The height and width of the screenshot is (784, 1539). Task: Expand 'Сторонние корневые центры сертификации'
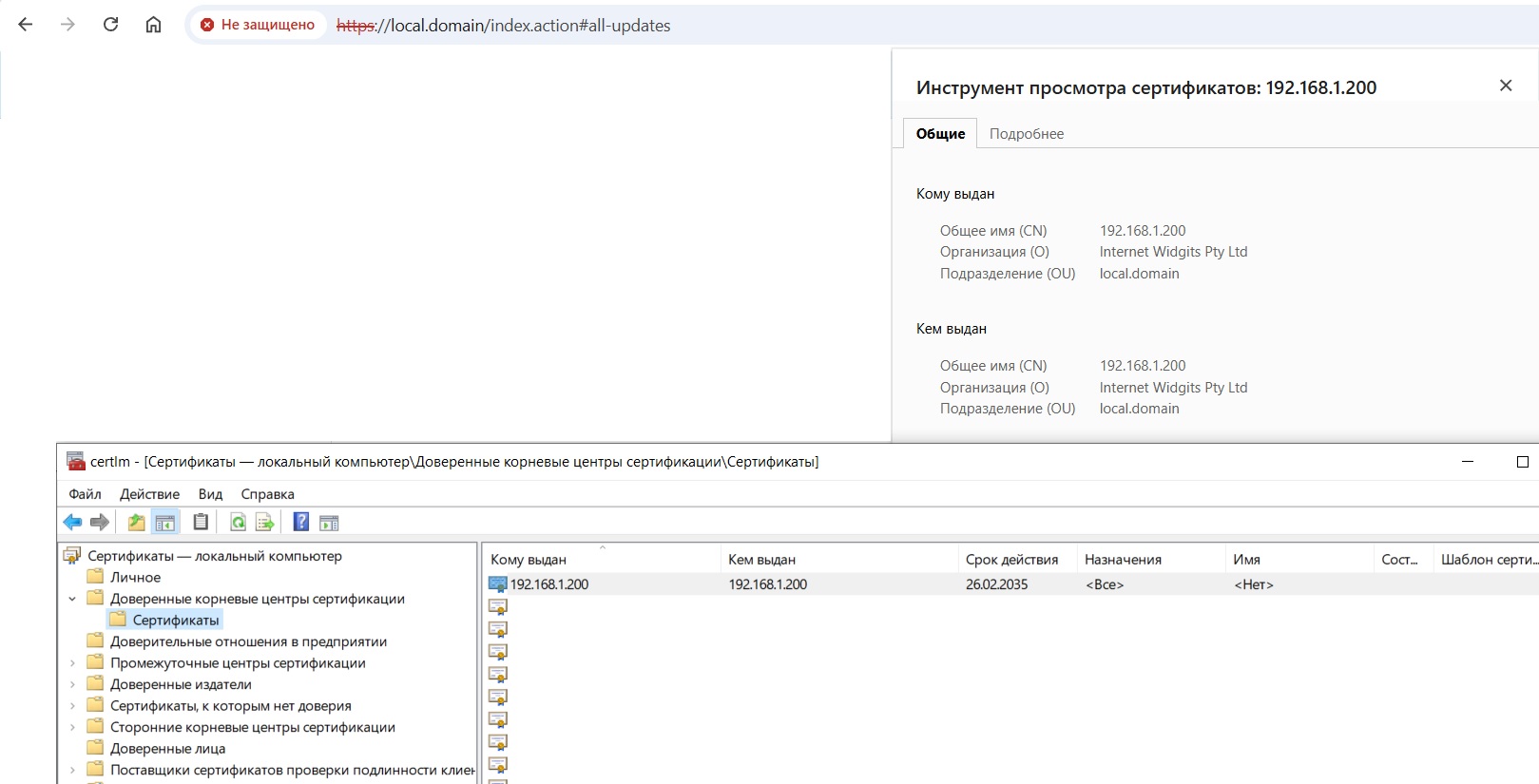72,727
